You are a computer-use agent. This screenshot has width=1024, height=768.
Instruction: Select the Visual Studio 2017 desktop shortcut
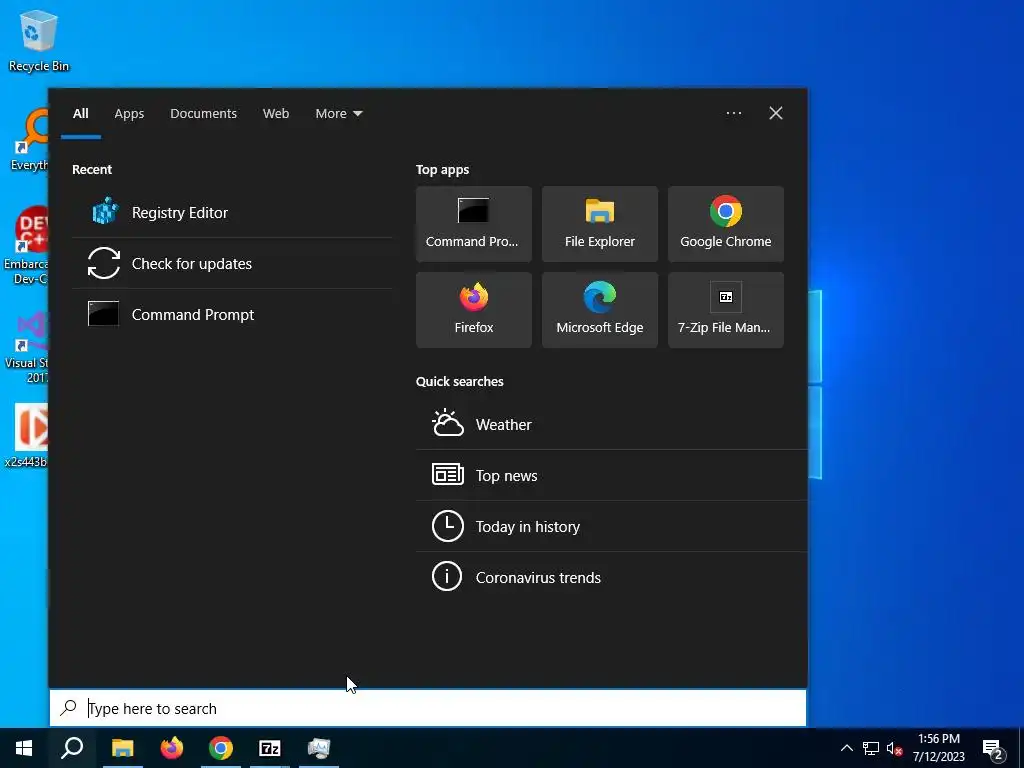tap(27, 348)
